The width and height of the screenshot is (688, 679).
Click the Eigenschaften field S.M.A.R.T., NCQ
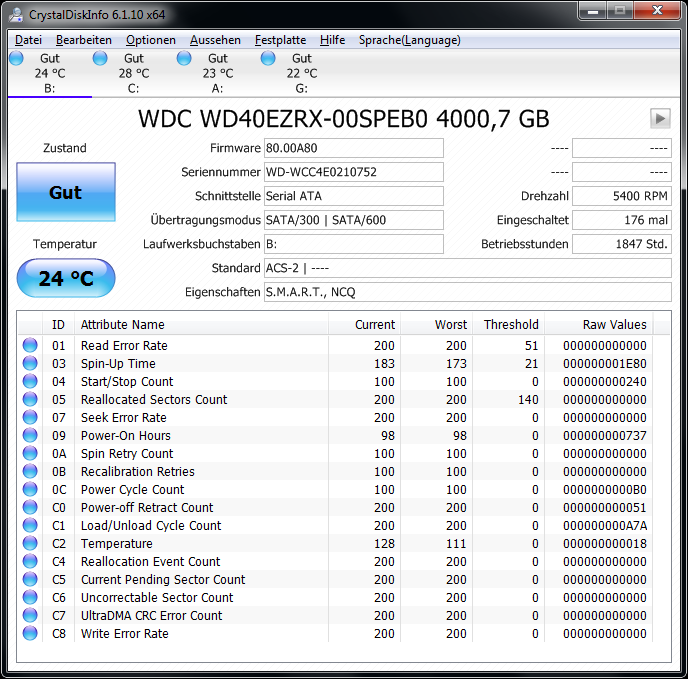coord(468,292)
